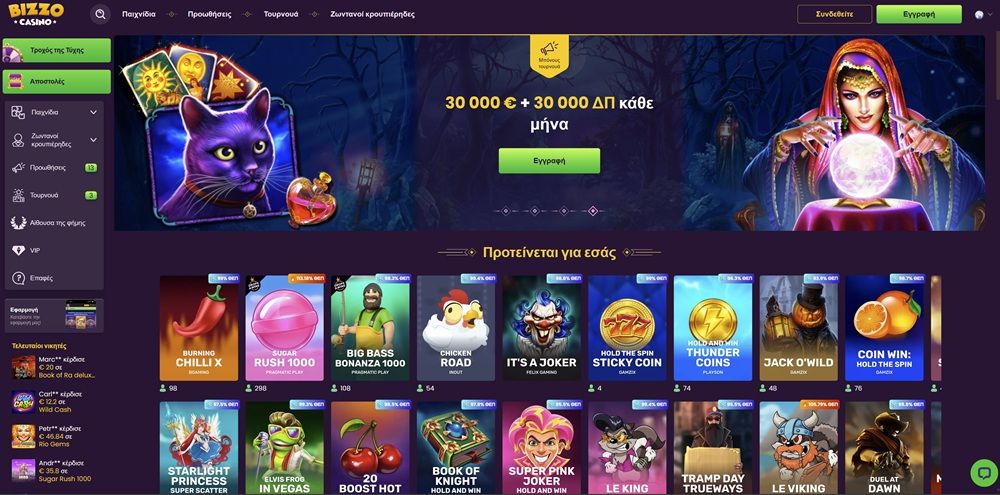Click the question-mark icon beside Επαφές

point(18,278)
